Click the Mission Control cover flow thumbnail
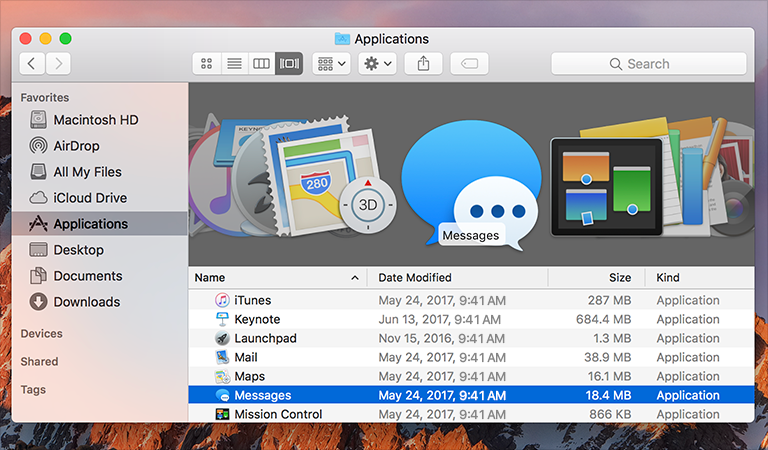Viewport: 768px width, 450px height. [606, 187]
